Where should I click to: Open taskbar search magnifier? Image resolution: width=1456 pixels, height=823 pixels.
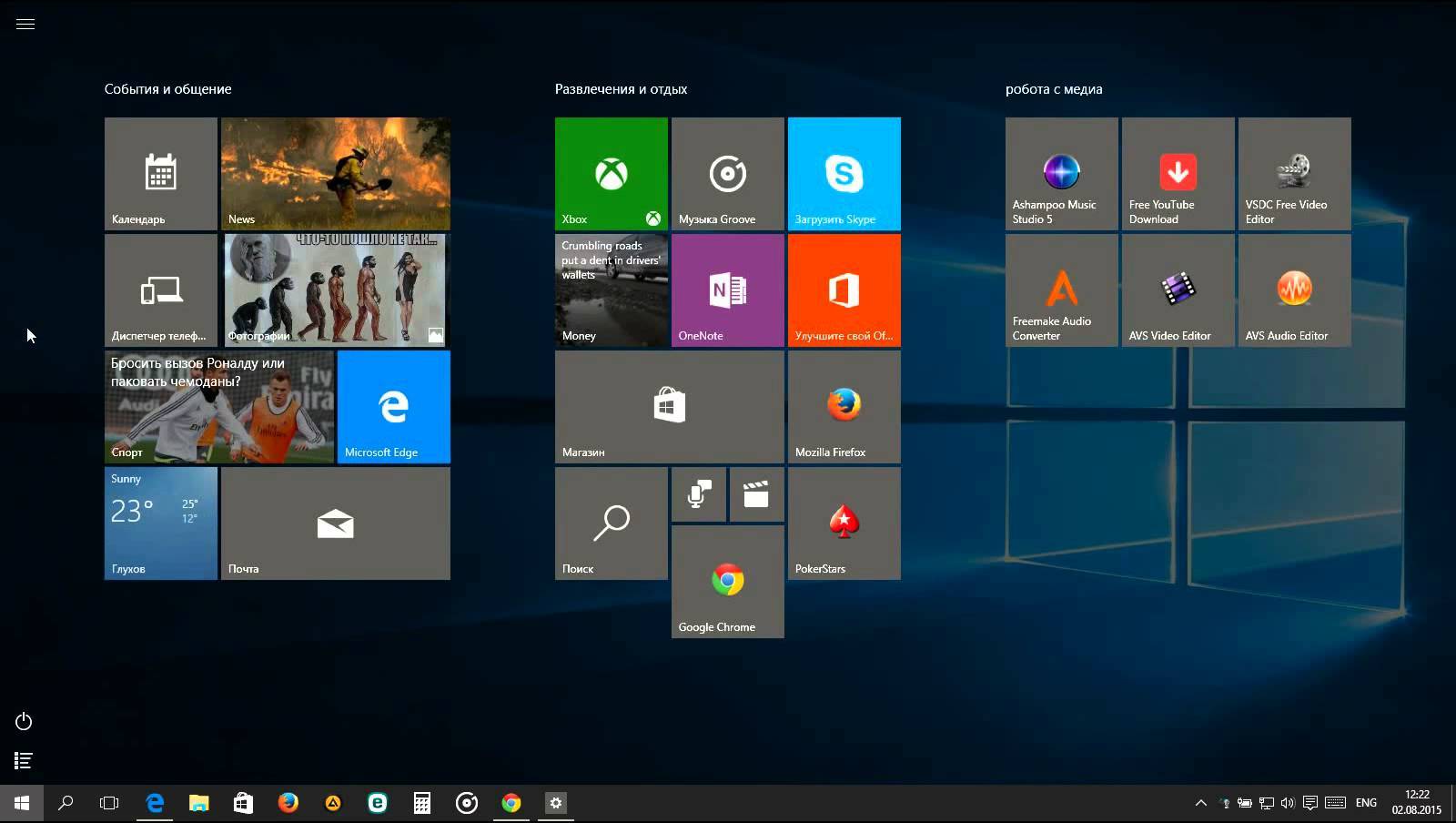[x=66, y=803]
